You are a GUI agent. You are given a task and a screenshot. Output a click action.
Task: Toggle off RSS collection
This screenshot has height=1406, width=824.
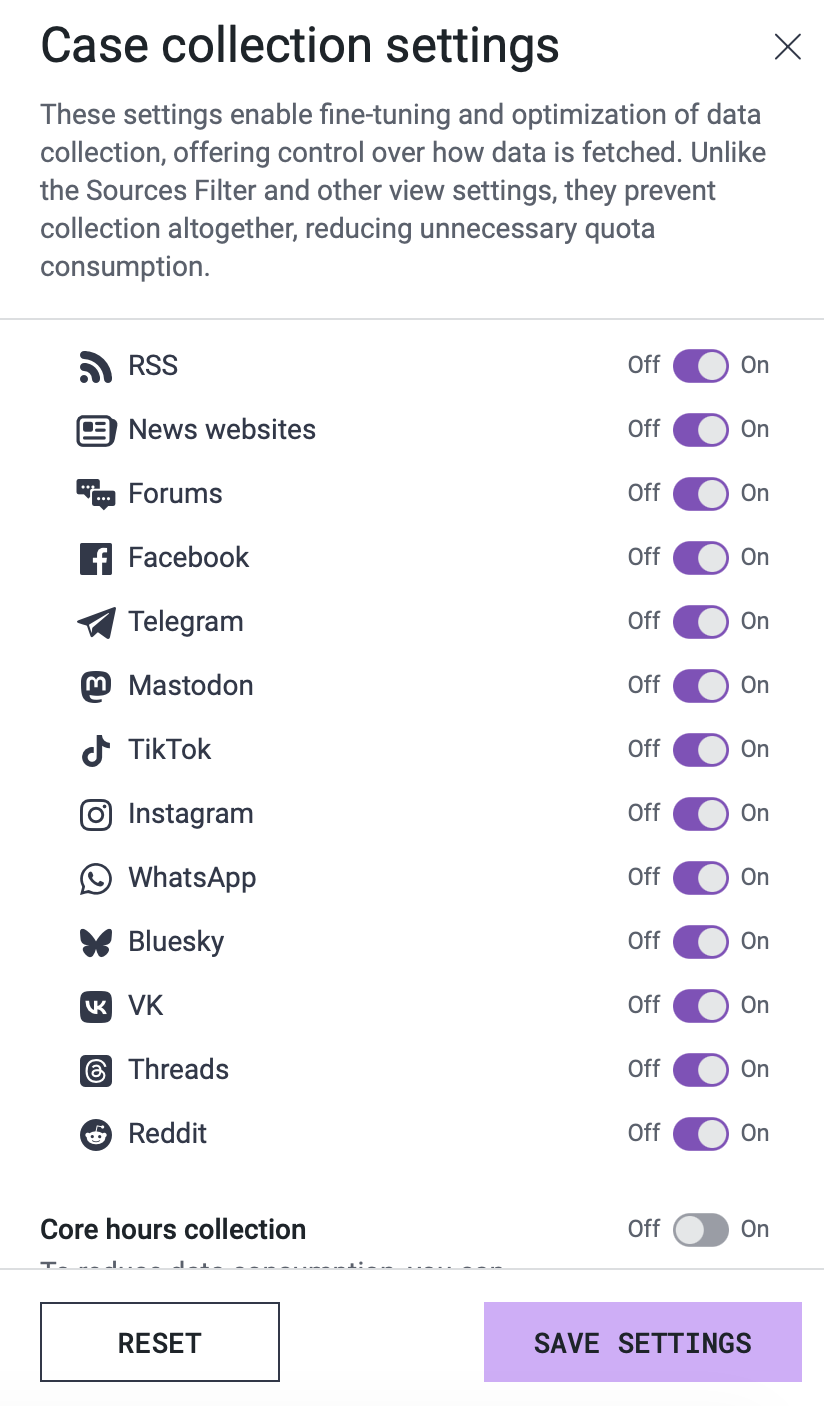[x=700, y=366]
